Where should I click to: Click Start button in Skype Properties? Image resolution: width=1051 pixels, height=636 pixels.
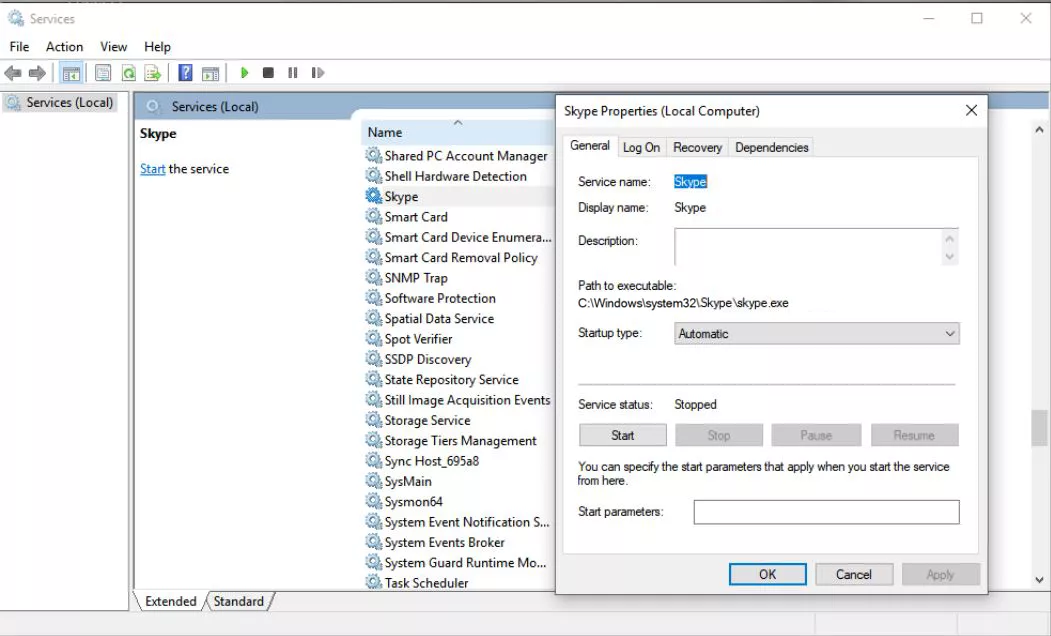623,435
